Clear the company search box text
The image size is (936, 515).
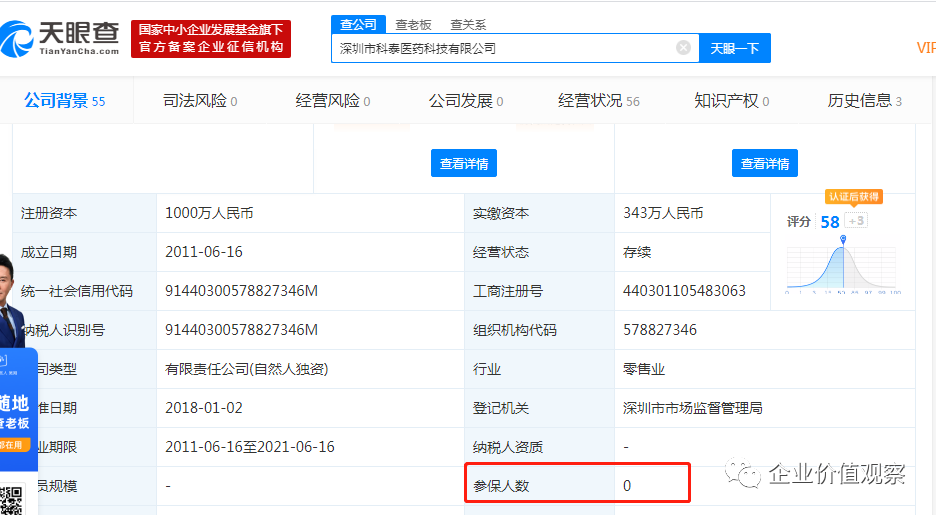pos(683,48)
